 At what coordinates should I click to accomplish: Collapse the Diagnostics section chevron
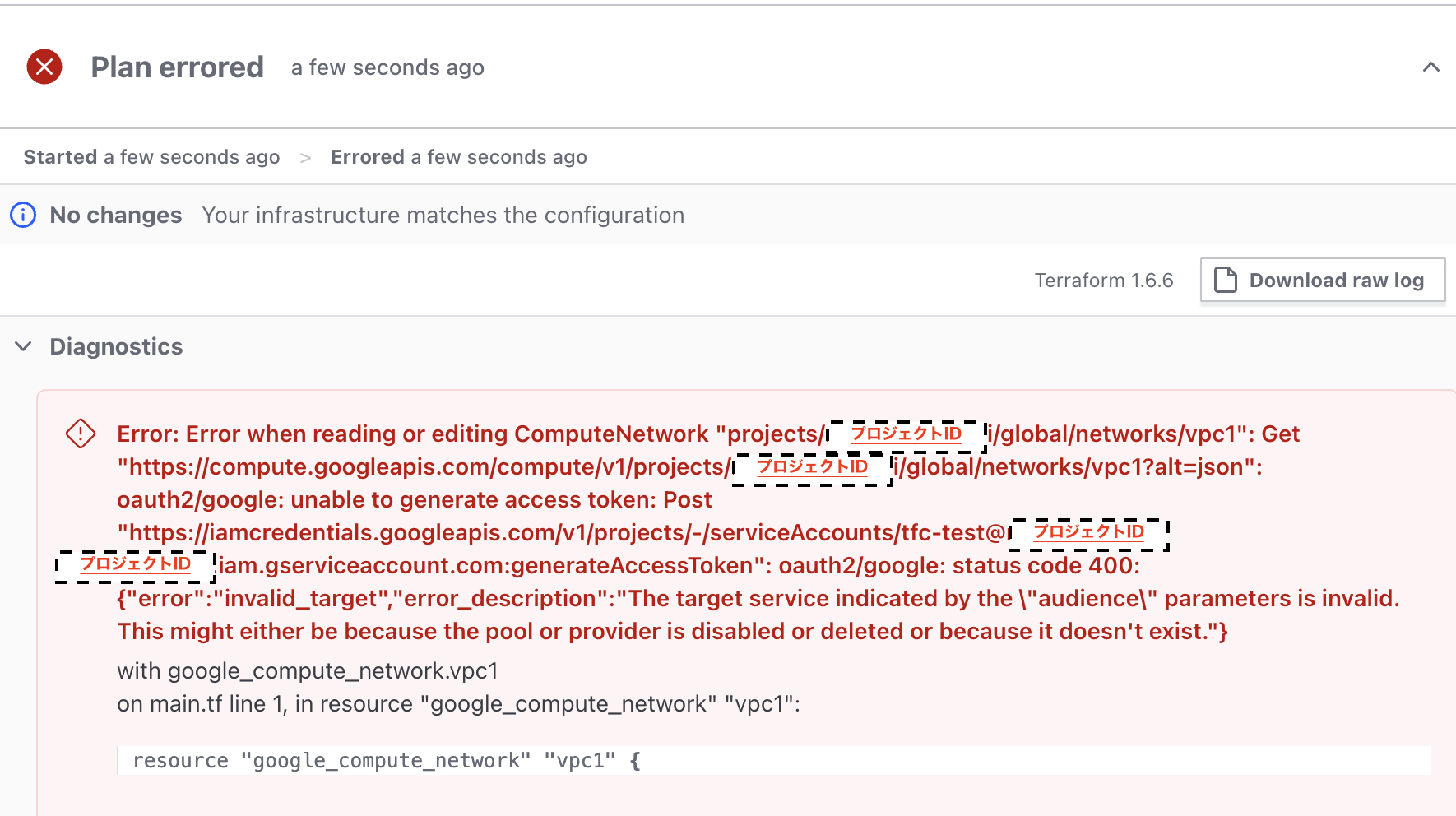click(x=24, y=346)
